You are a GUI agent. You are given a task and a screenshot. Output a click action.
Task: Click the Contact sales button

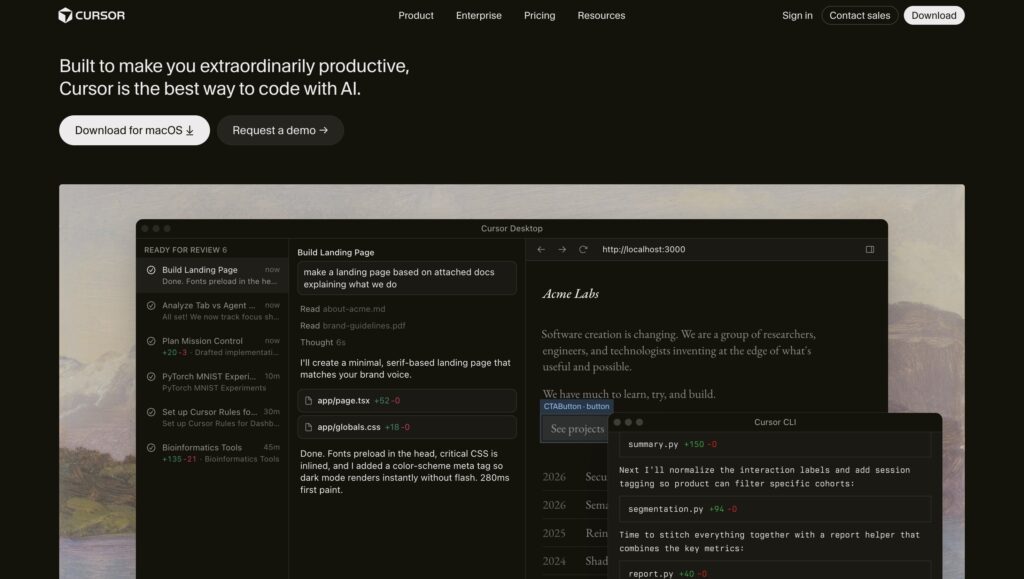tap(859, 15)
